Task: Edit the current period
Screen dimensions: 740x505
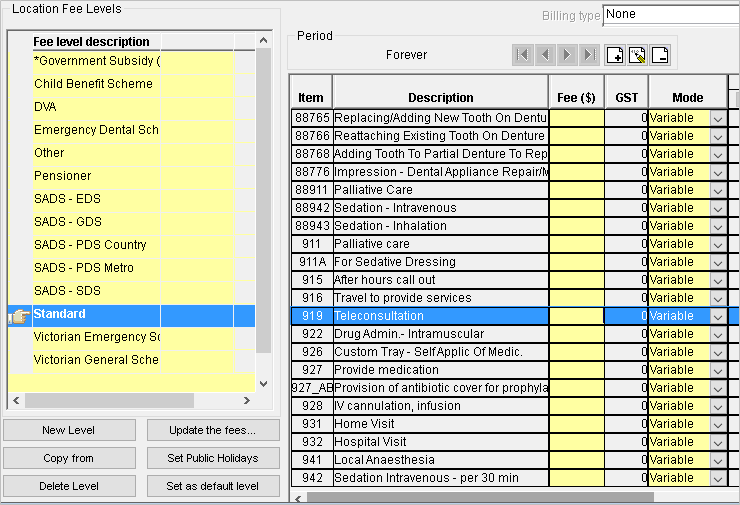Action: pos(637,55)
